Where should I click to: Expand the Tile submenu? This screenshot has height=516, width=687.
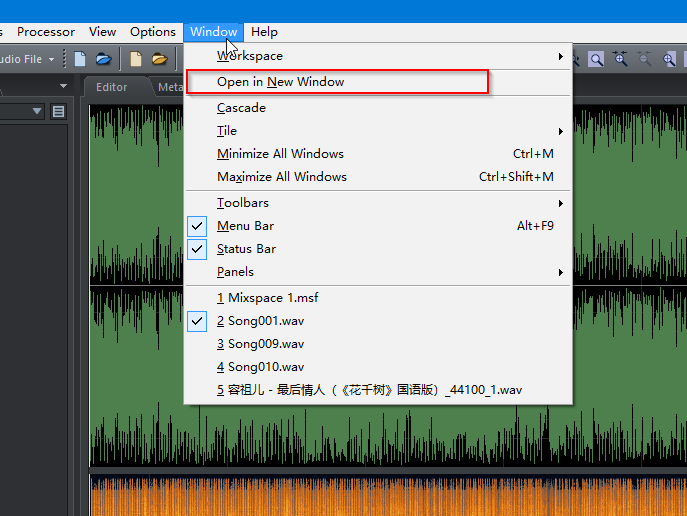pyautogui.click(x=227, y=131)
